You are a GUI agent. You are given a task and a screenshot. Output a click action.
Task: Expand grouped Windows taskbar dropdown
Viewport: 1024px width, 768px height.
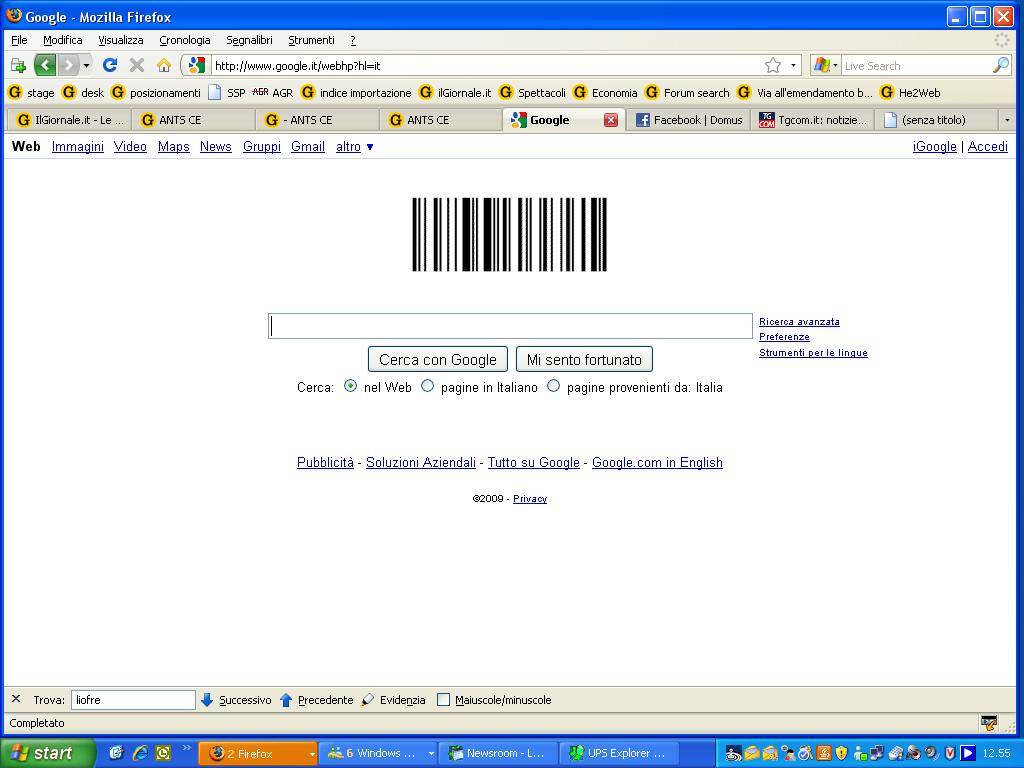point(431,754)
